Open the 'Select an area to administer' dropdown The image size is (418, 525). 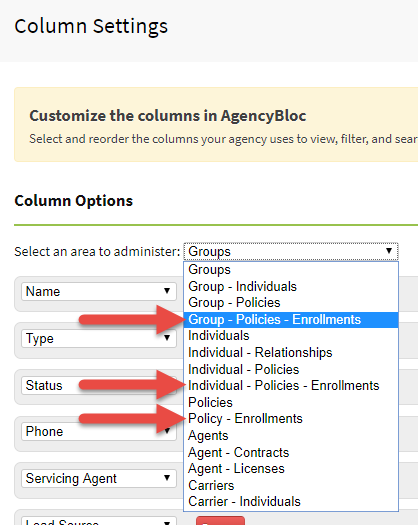(291, 251)
